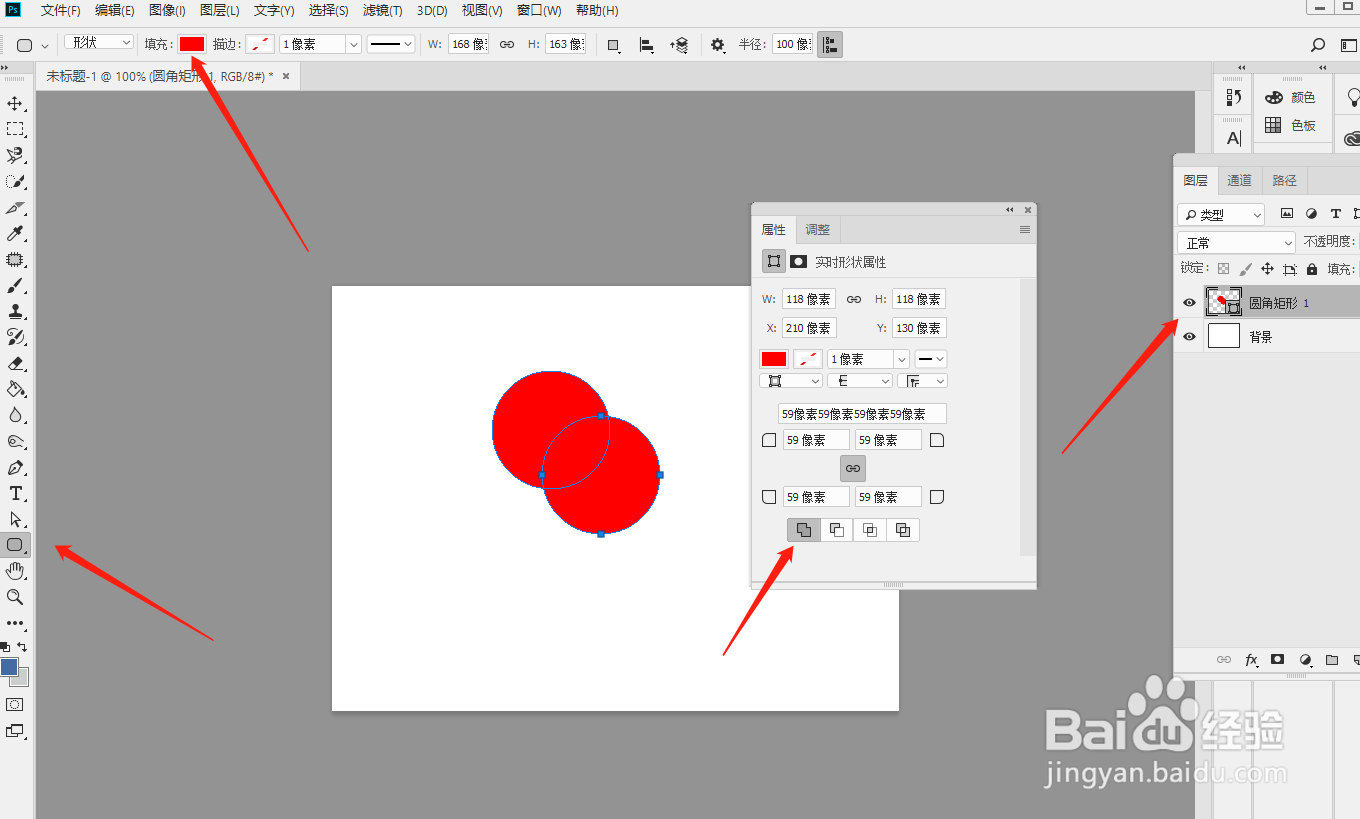
Task: Select the subtract-from-shape operation in Properties
Action: coord(836,529)
